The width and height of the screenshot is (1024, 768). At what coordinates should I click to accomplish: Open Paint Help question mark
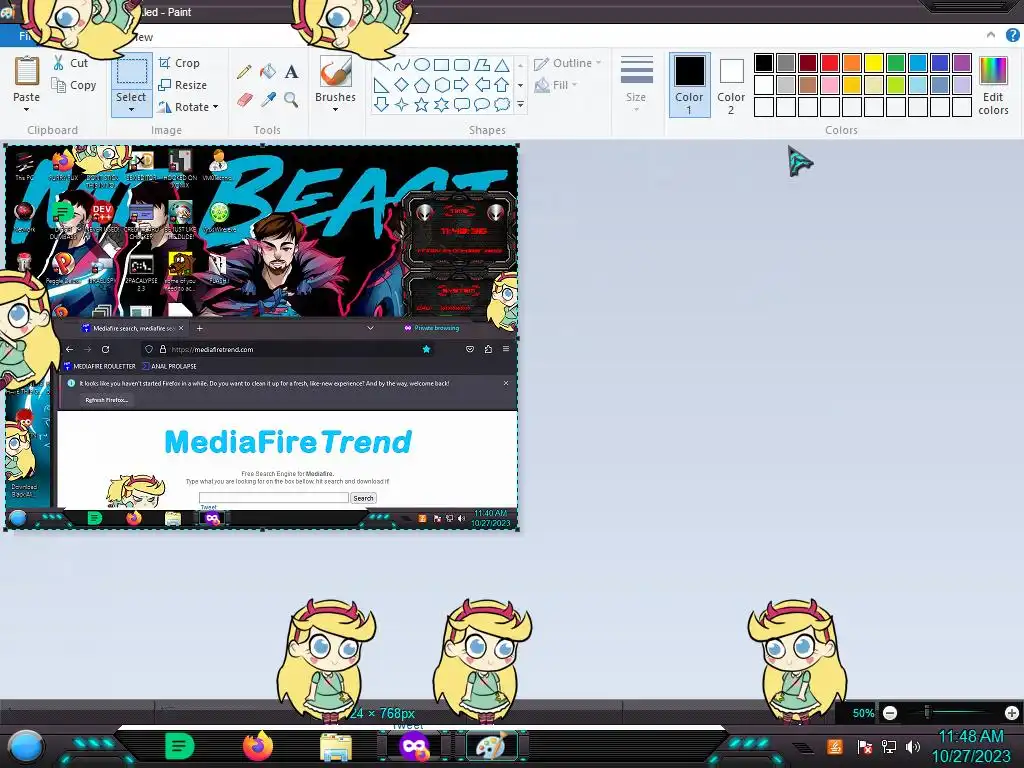point(1013,35)
